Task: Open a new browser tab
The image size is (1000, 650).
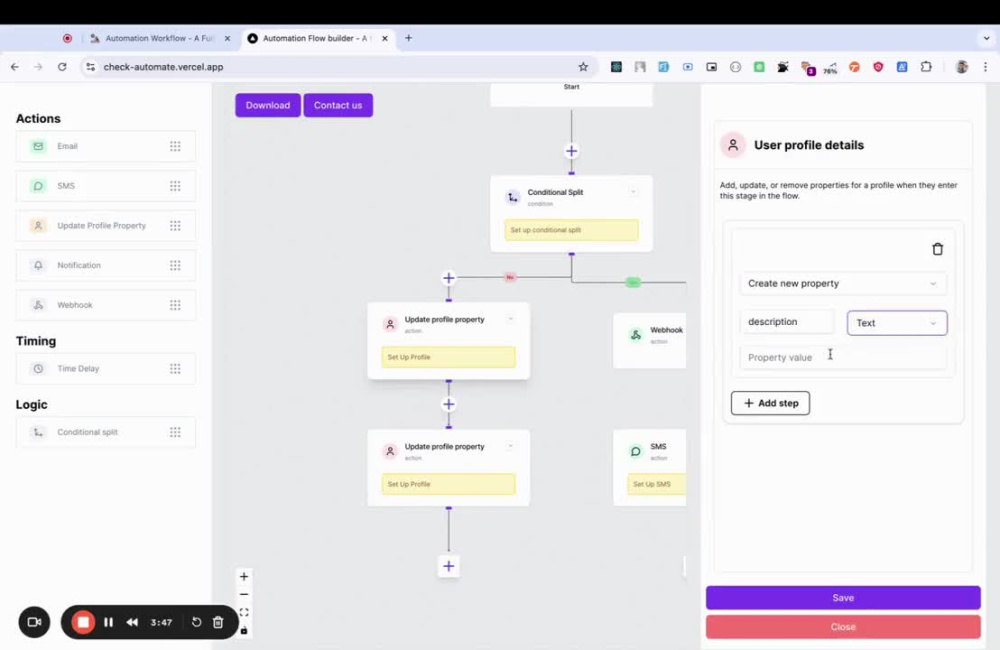Action: pyautogui.click(x=409, y=38)
